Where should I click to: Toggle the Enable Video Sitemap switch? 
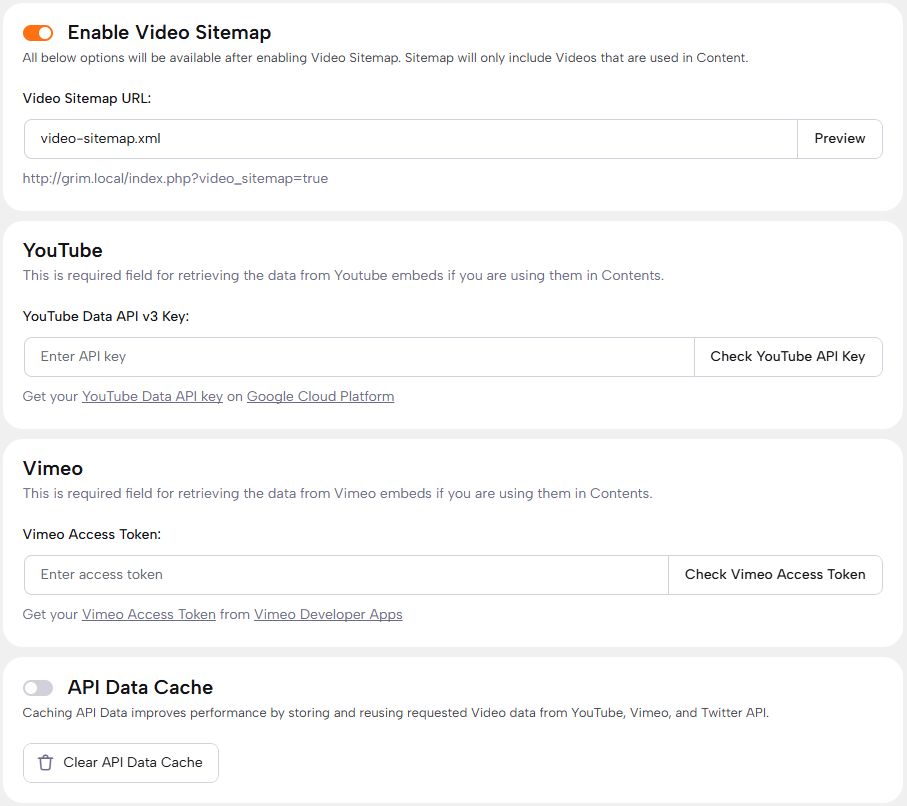[38, 33]
